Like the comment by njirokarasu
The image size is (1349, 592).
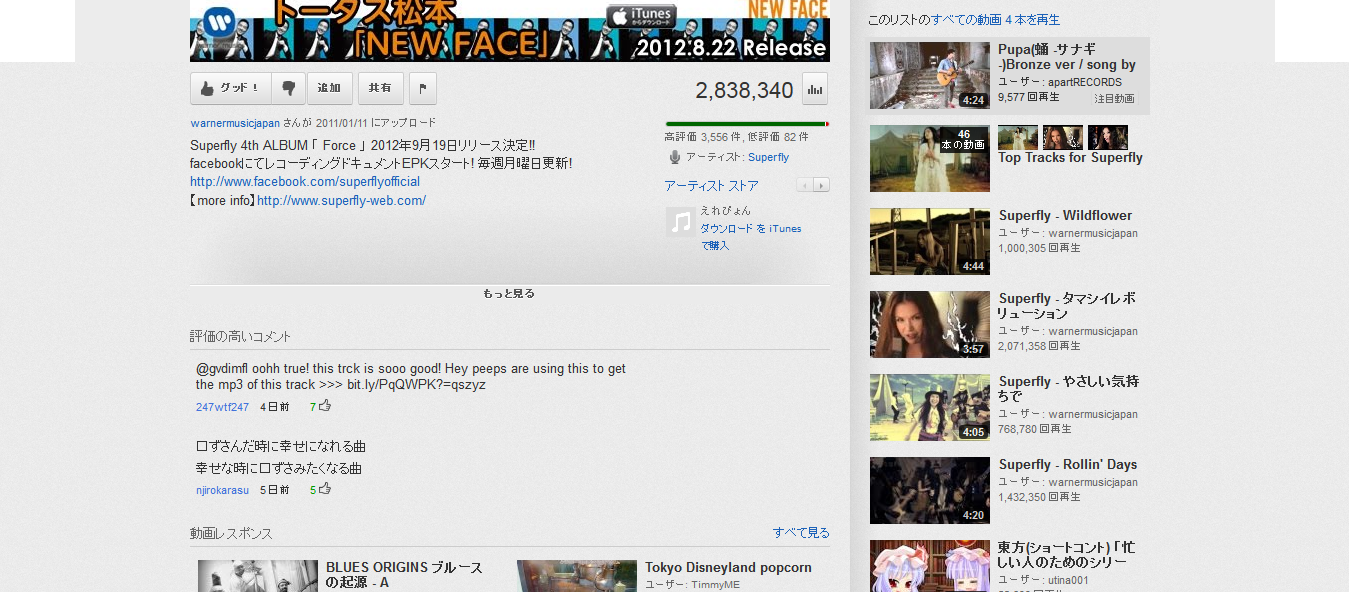click(325, 488)
